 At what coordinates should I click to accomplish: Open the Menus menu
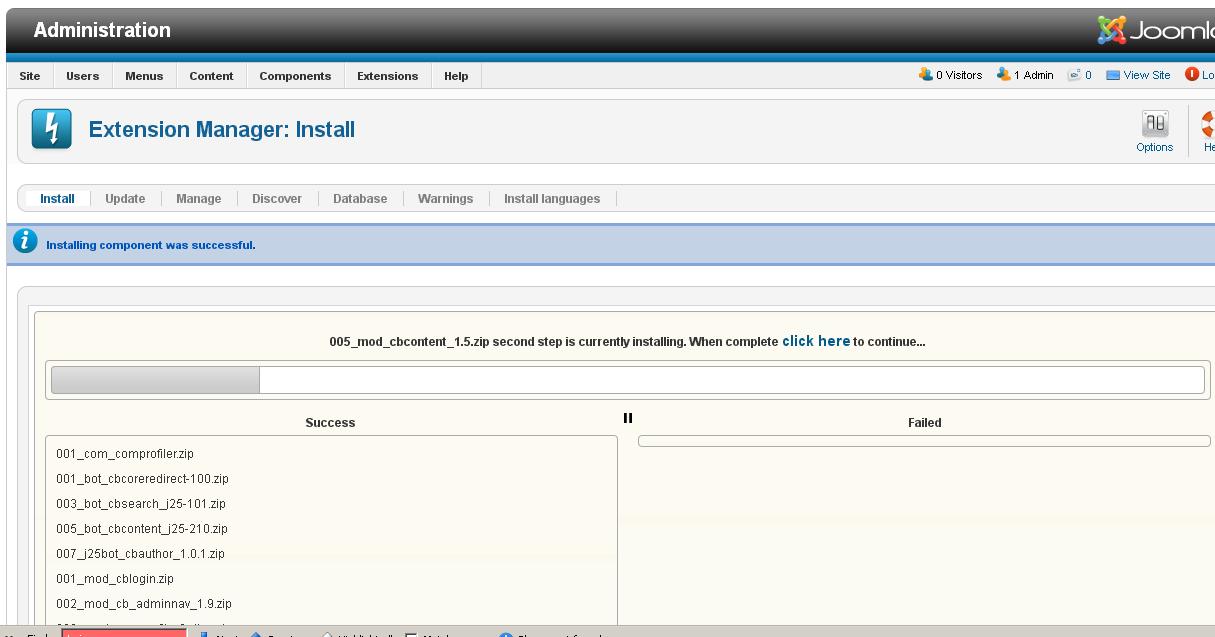pyautogui.click(x=144, y=76)
